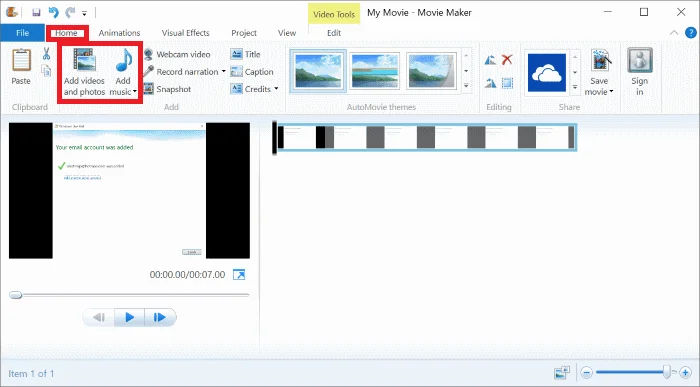Play the movie preview
Screen dimensions: 700x387
click(x=129, y=317)
